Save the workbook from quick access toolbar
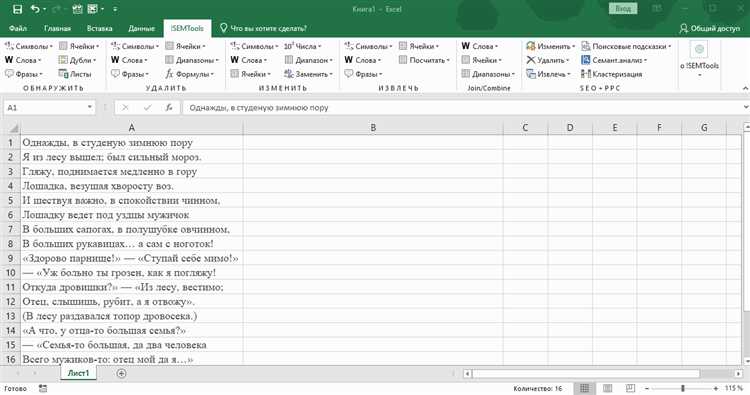The image size is (750, 395). [17, 9]
